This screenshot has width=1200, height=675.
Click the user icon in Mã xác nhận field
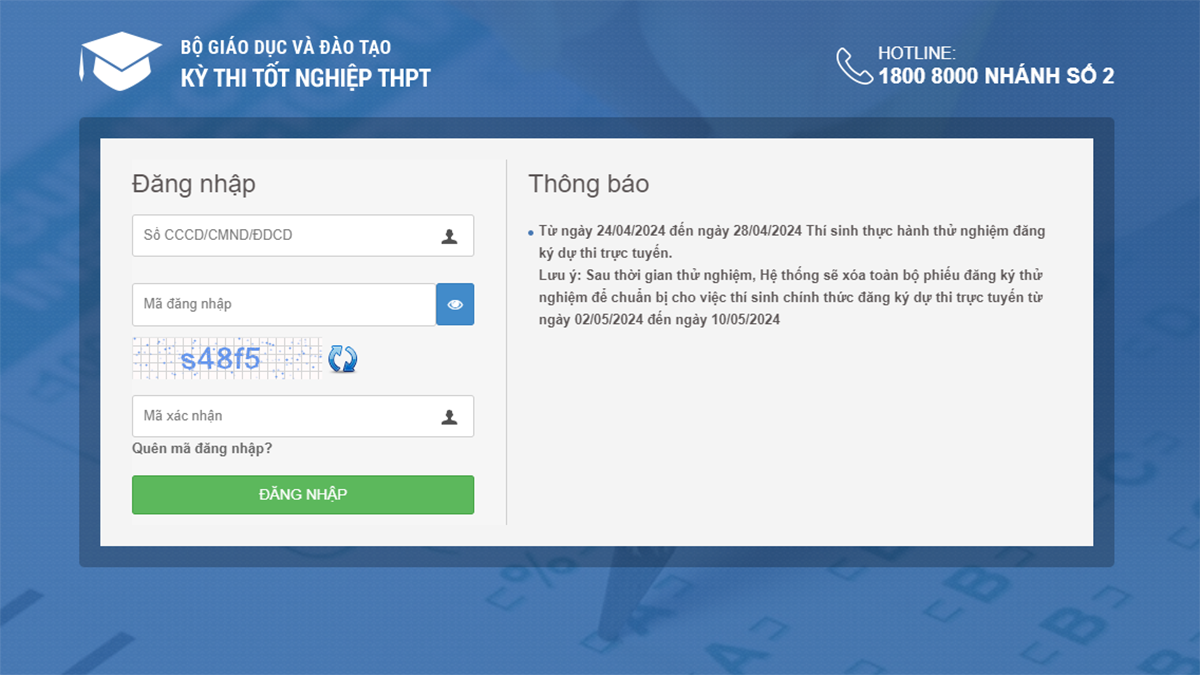coord(449,417)
